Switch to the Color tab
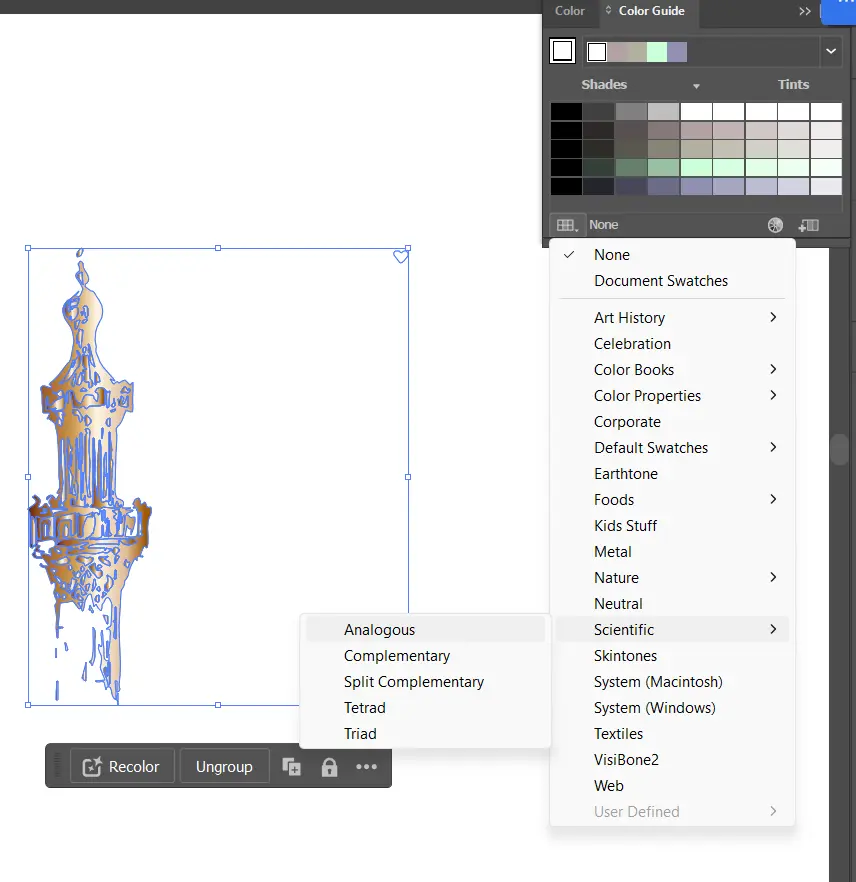 click(x=568, y=11)
